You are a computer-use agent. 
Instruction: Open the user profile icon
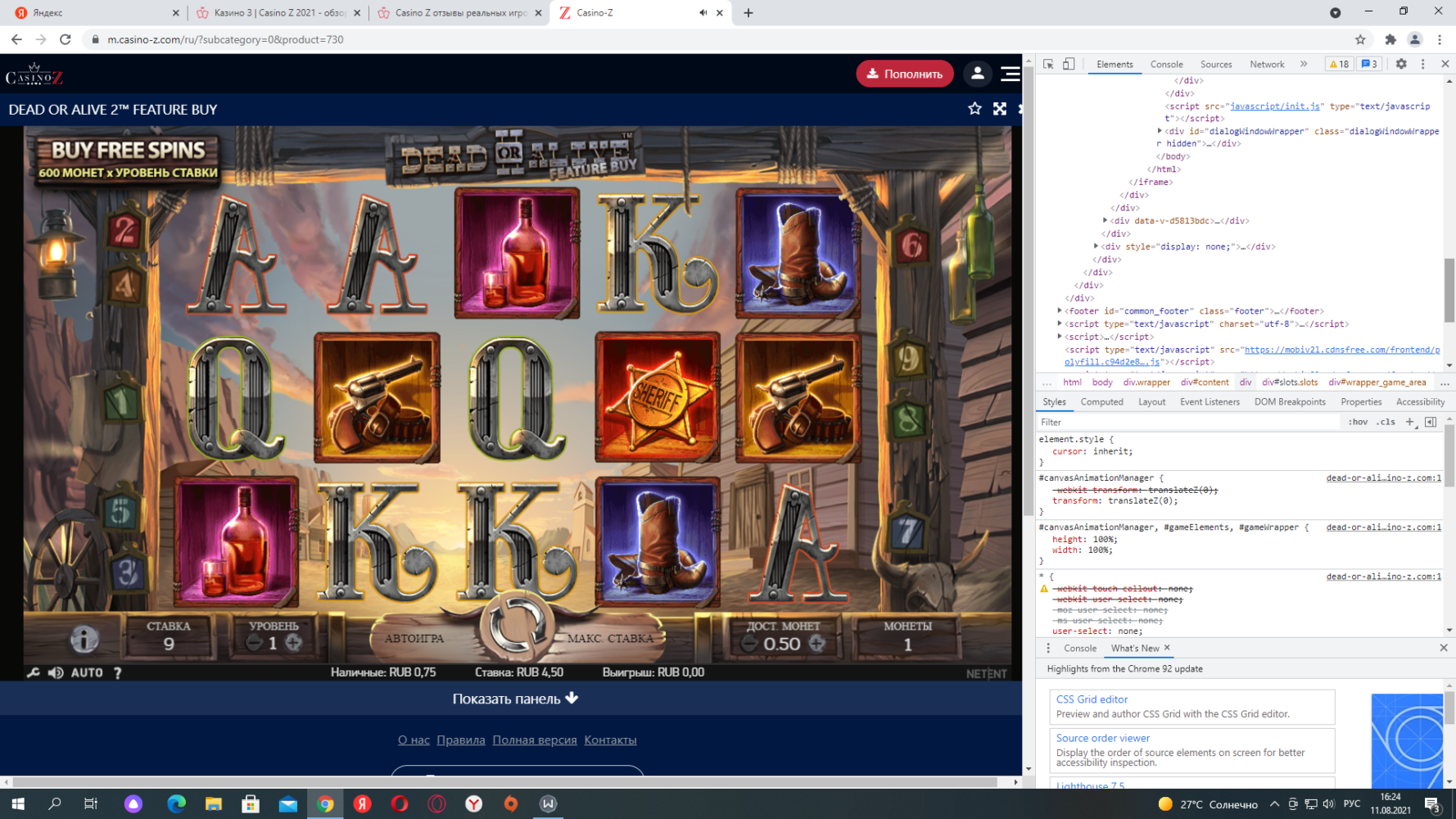point(977,74)
